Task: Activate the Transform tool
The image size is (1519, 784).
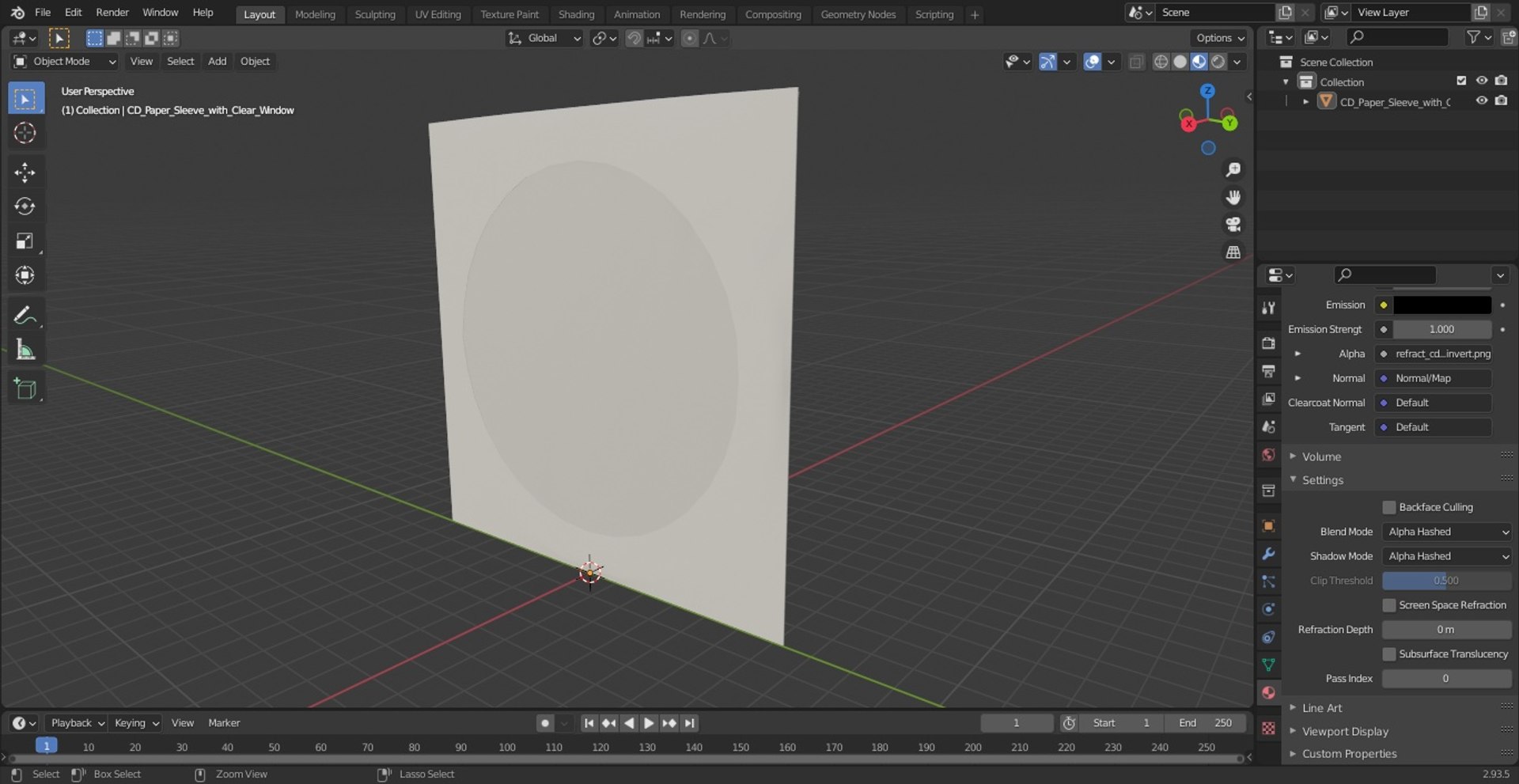Action: tap(25, 275)
